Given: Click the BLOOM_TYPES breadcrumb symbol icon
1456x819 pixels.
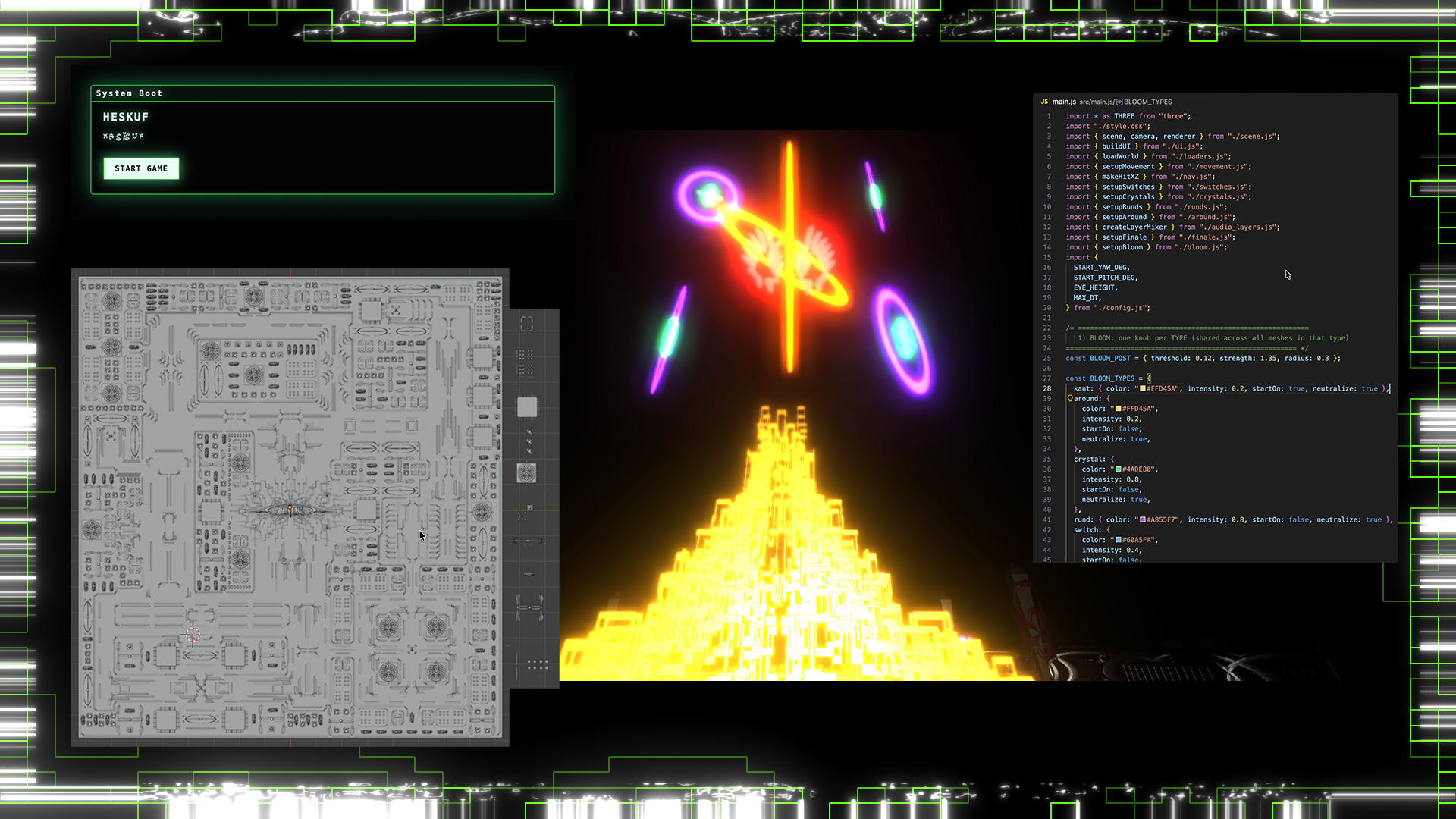Looking at the screenshot, I should click(1119, 102).
